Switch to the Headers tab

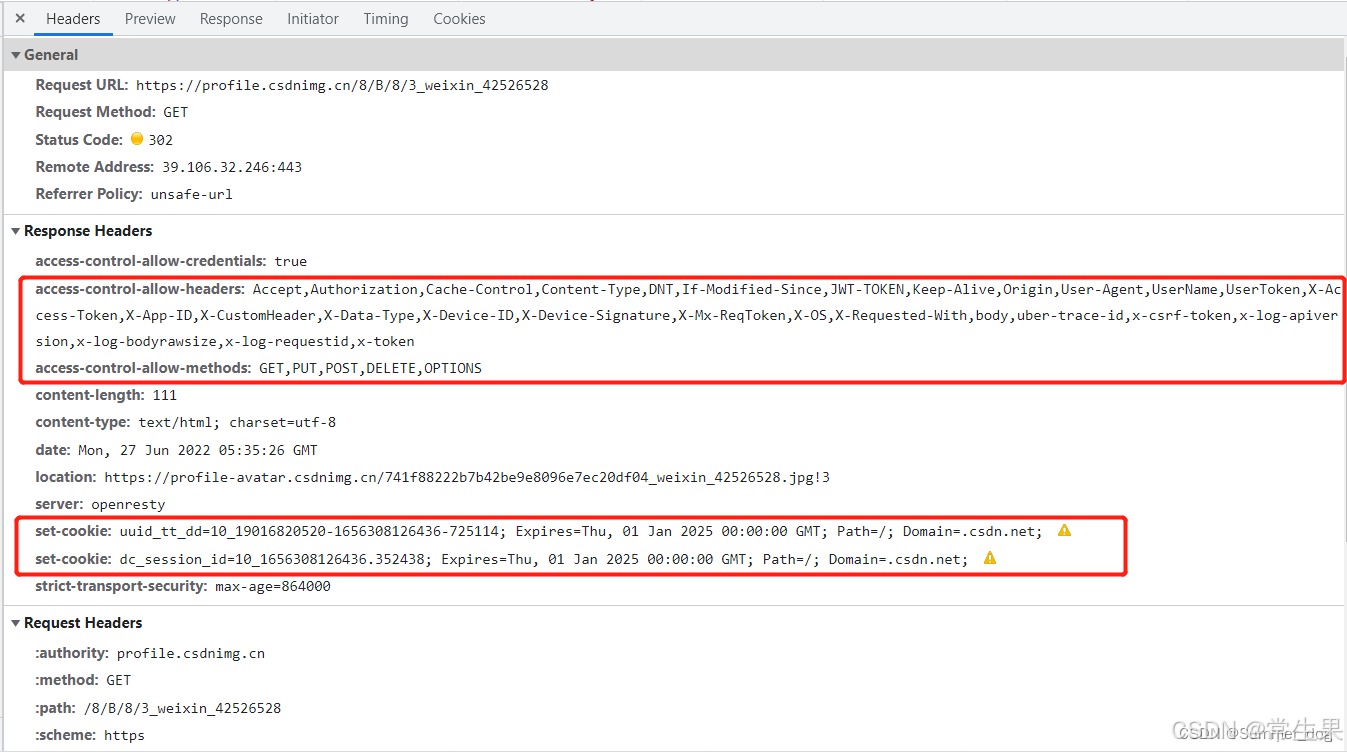point(73,18)
